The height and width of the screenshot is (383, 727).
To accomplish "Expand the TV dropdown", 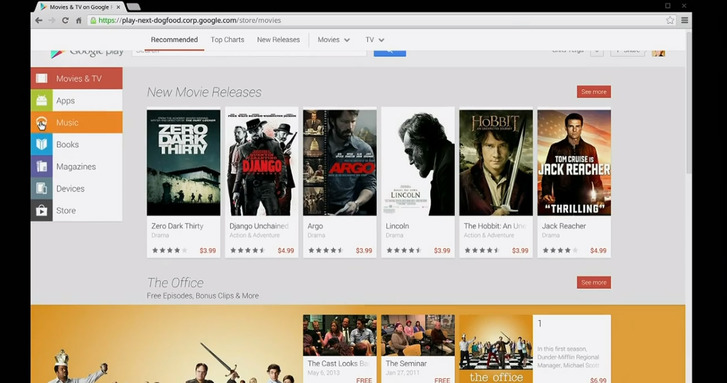I will click(x=375, y=40).
